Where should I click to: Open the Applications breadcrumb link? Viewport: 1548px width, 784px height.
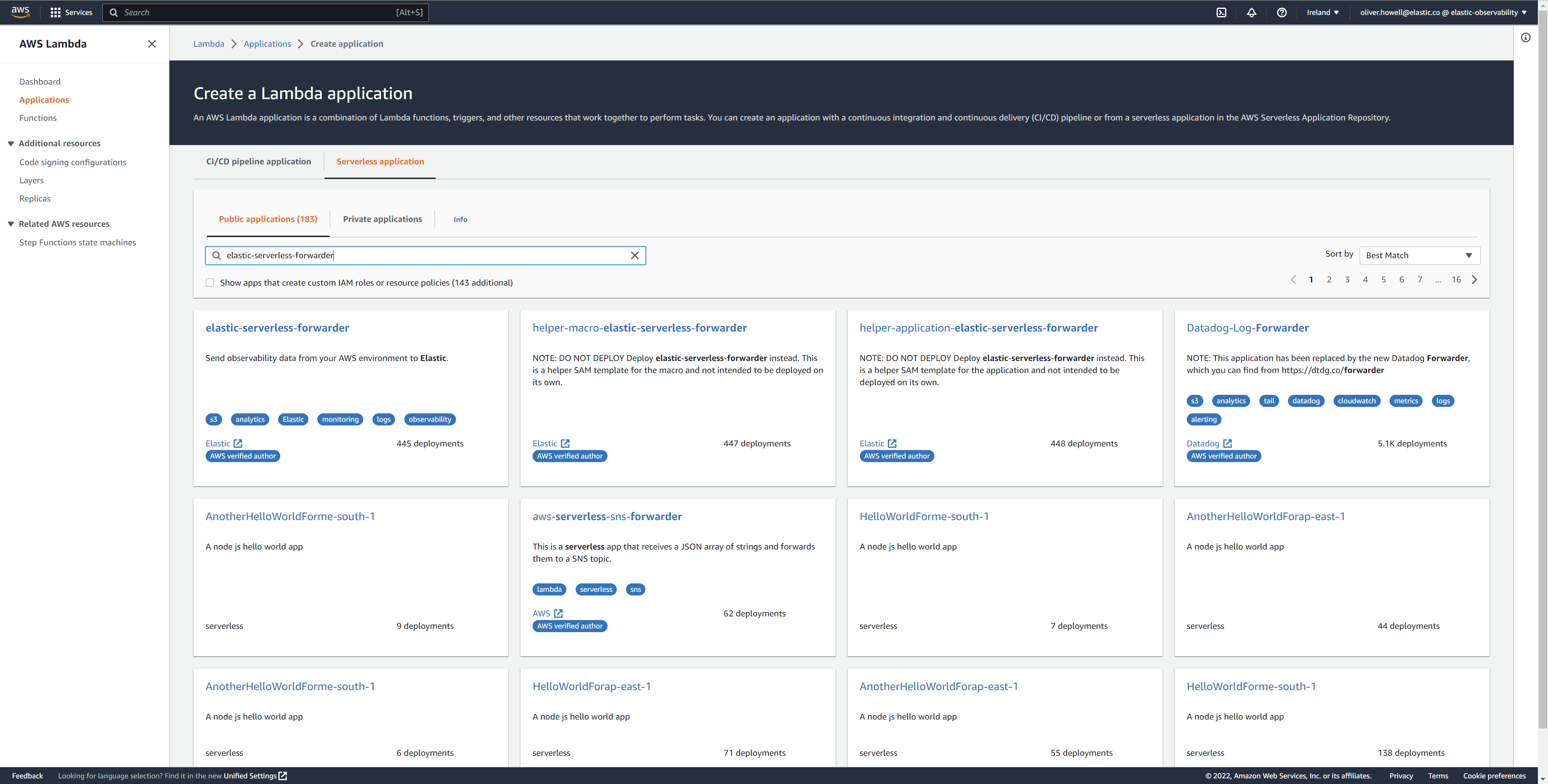(x=267, y=43)
